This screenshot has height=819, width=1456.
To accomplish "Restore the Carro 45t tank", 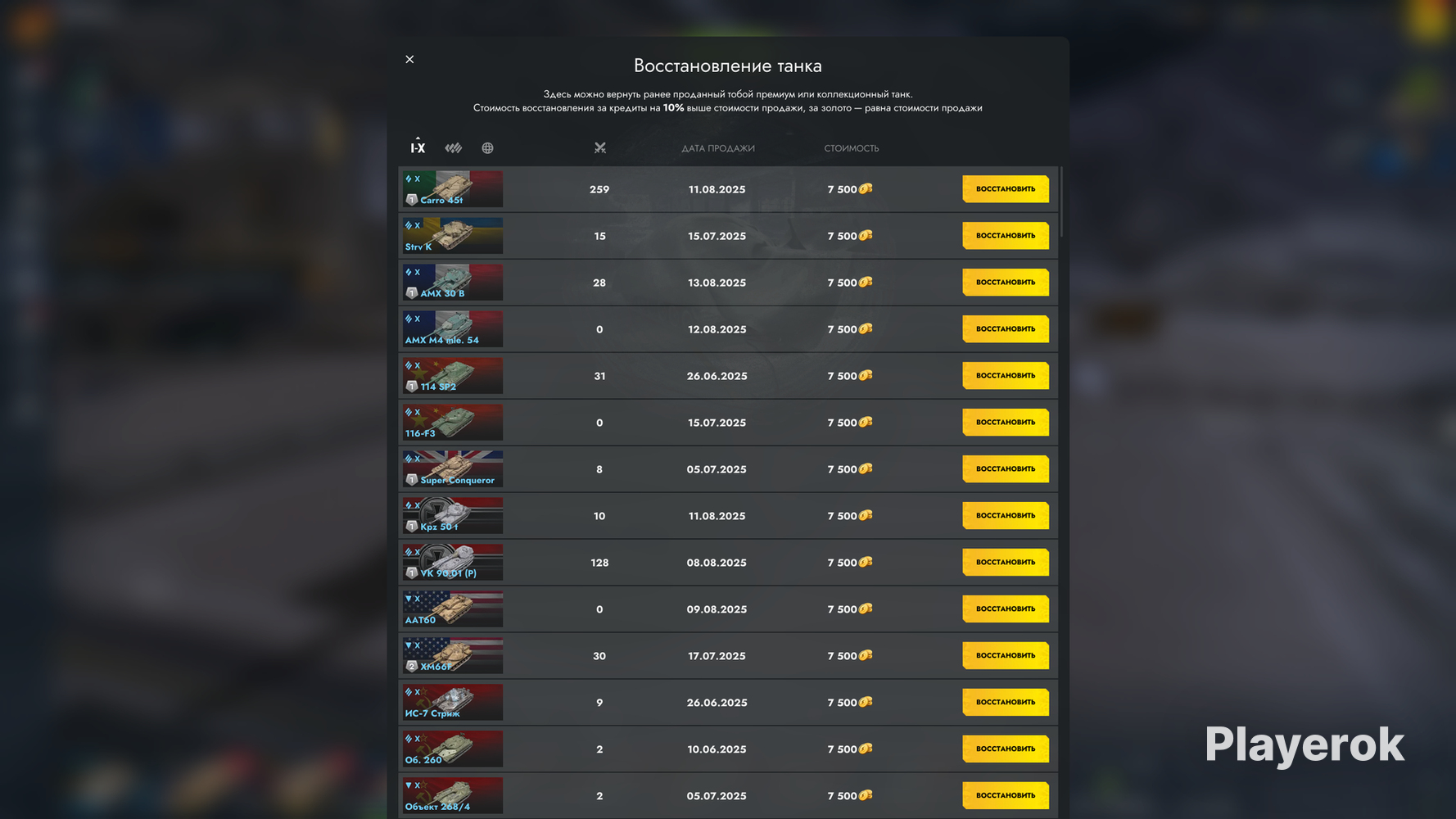I will click(x=1006, y=189).
